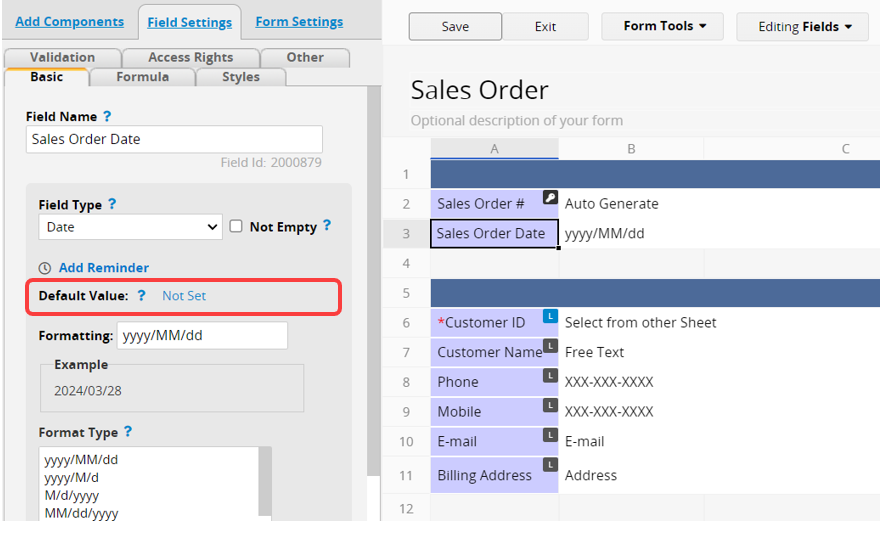Select the M/d/yyyy format type option

72,496
